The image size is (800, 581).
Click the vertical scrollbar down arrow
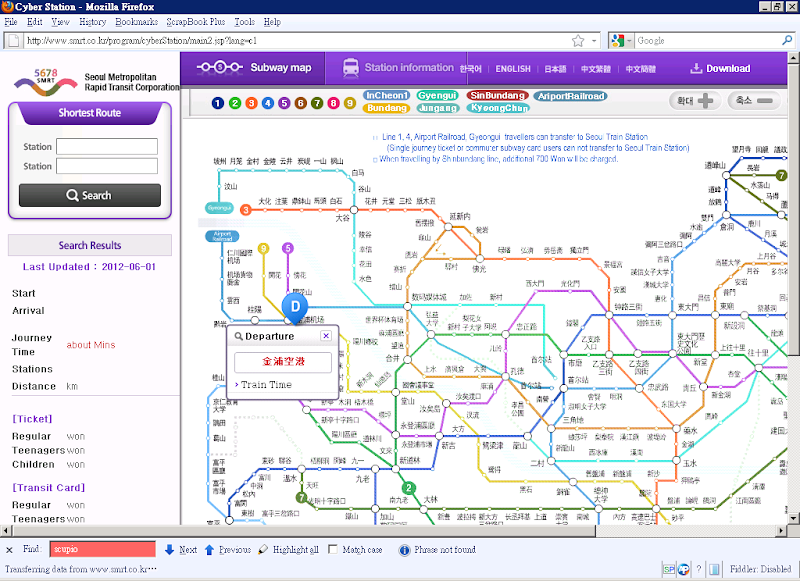(x=793, y=518)
